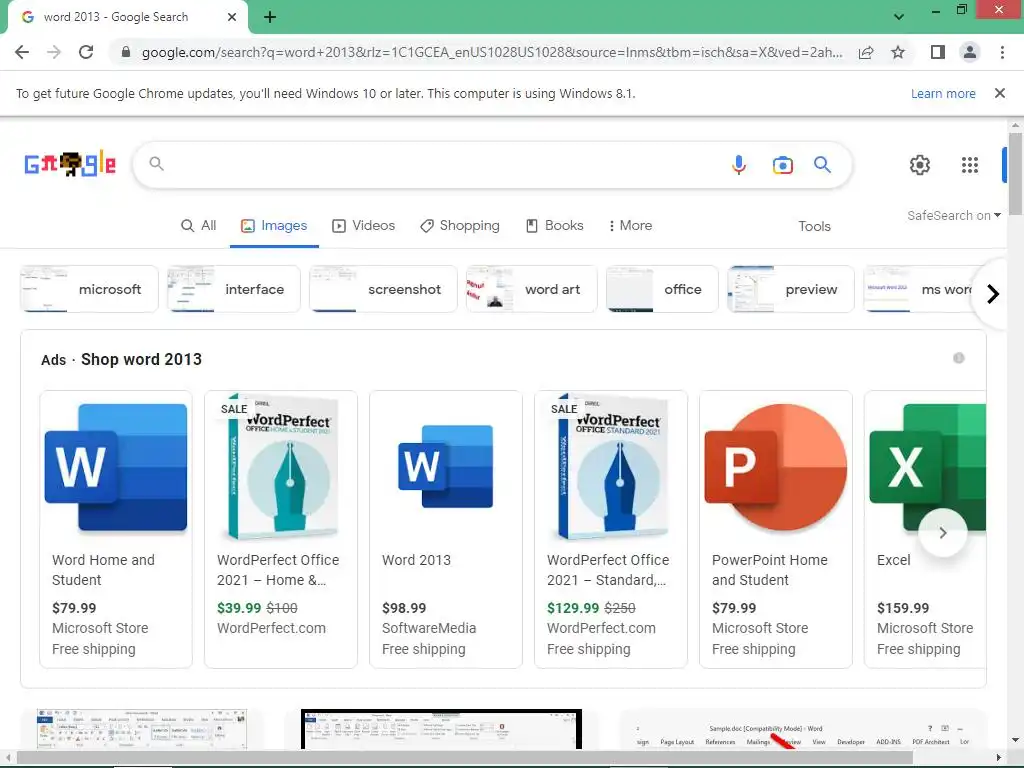
Task: Open Word 2013 product logo image
Action: [445, 466]
